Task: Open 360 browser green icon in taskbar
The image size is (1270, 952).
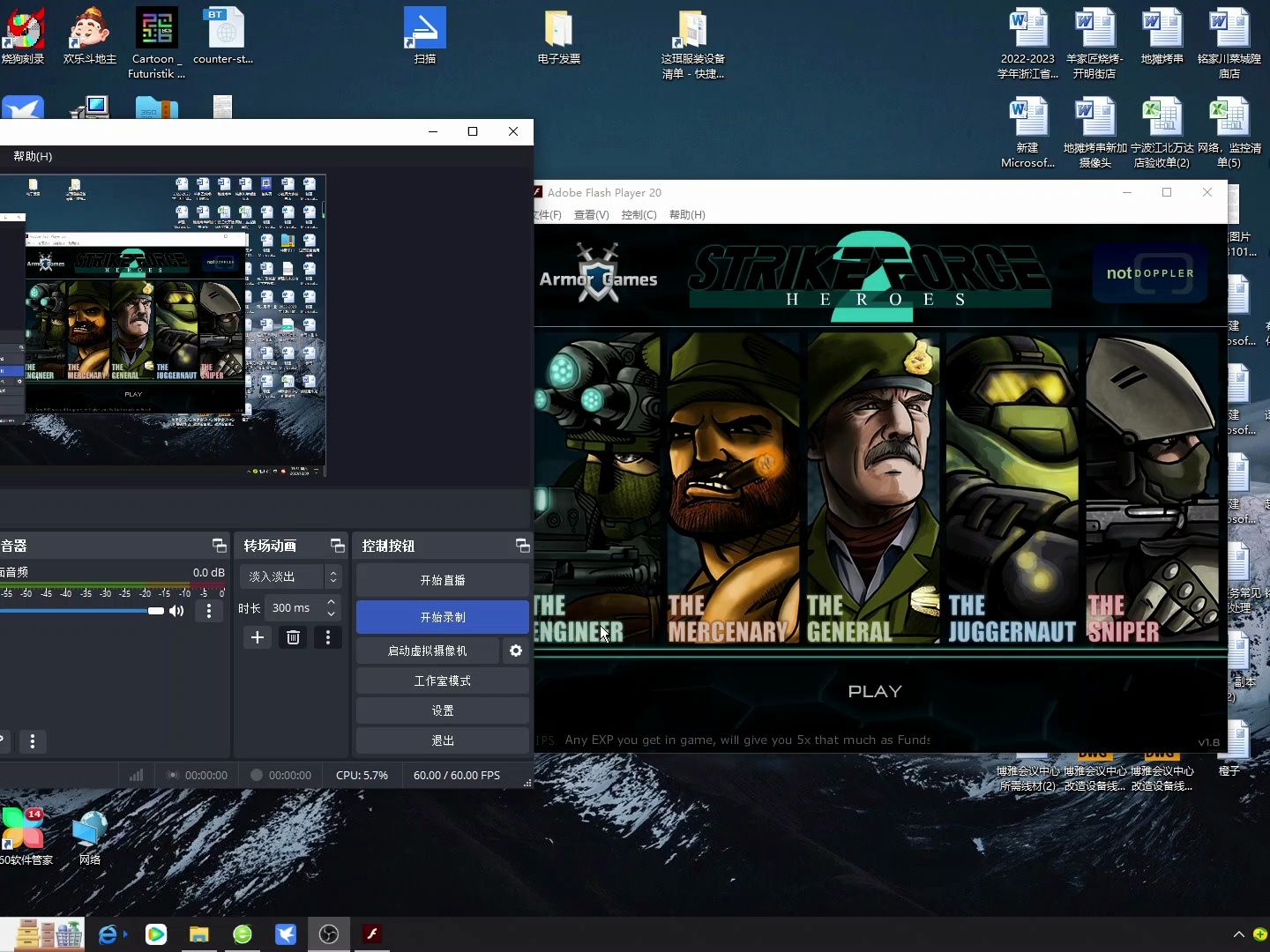Action: tap(243, 934)
